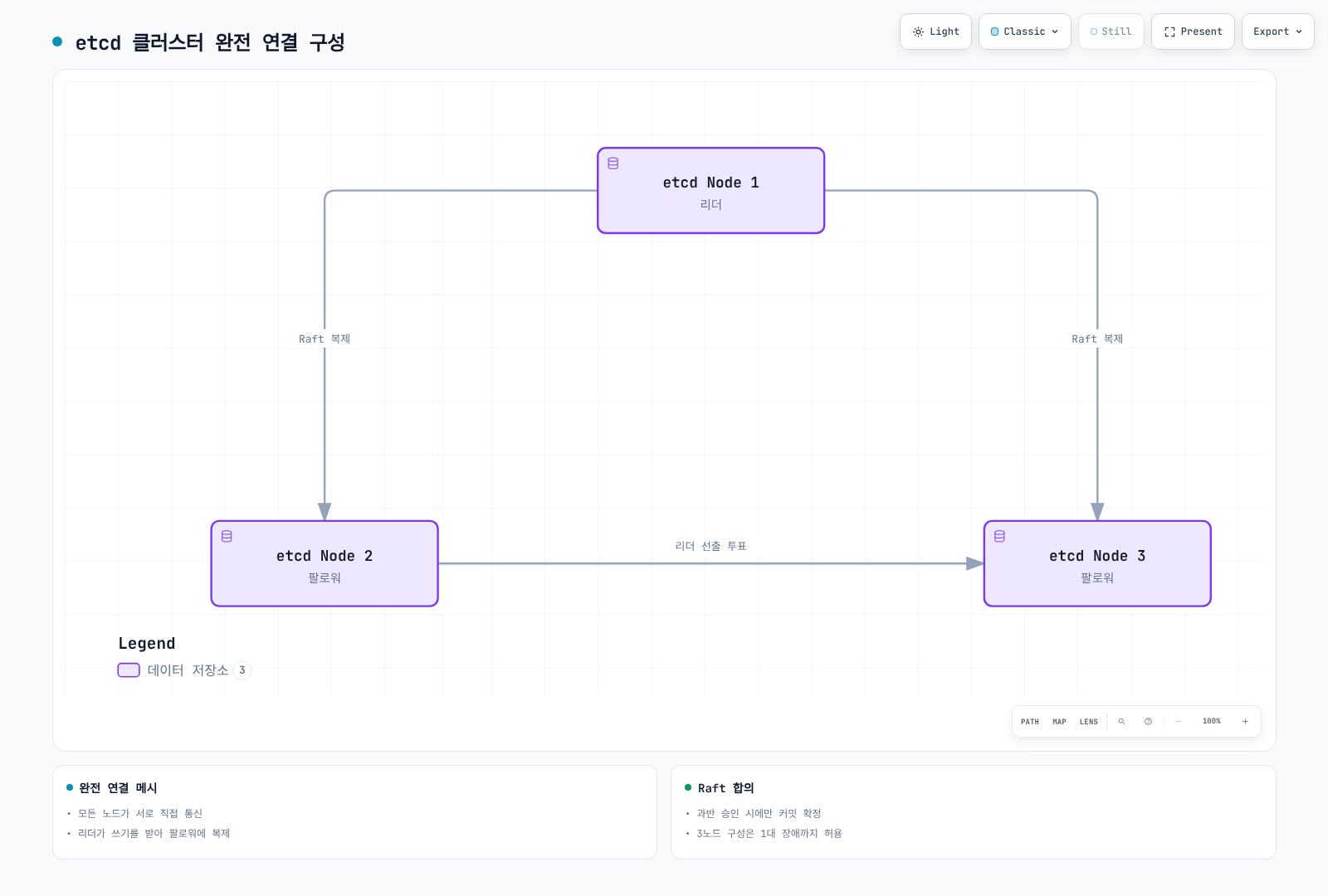The height and width of the screenshot is (896, 1328).
Task: Zoom in with the plus button
Action: [x=1245, y=722]
